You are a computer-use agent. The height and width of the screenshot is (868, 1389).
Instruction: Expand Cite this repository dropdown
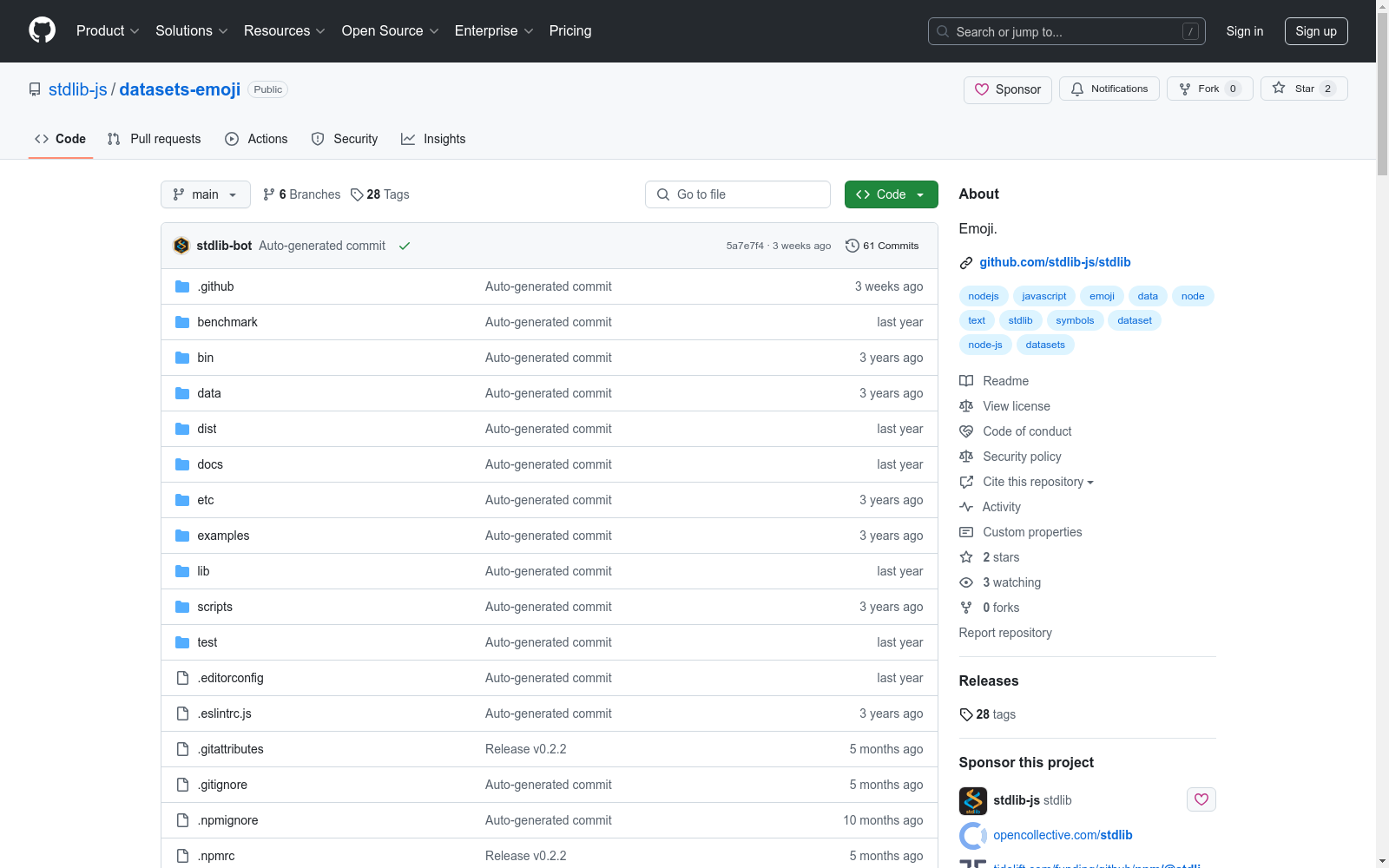click(x=1038, y=482)
